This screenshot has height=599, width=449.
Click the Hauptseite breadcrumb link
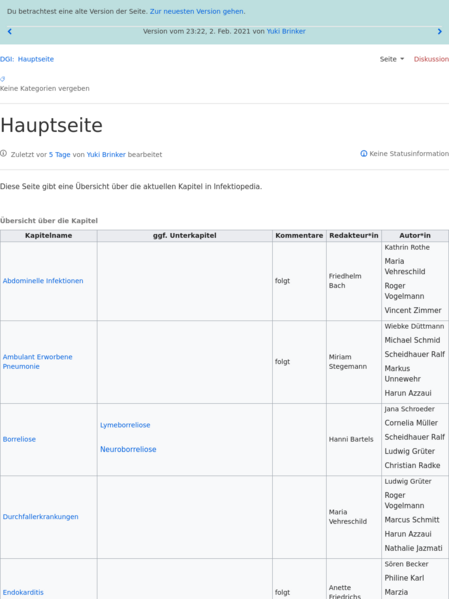36,59
